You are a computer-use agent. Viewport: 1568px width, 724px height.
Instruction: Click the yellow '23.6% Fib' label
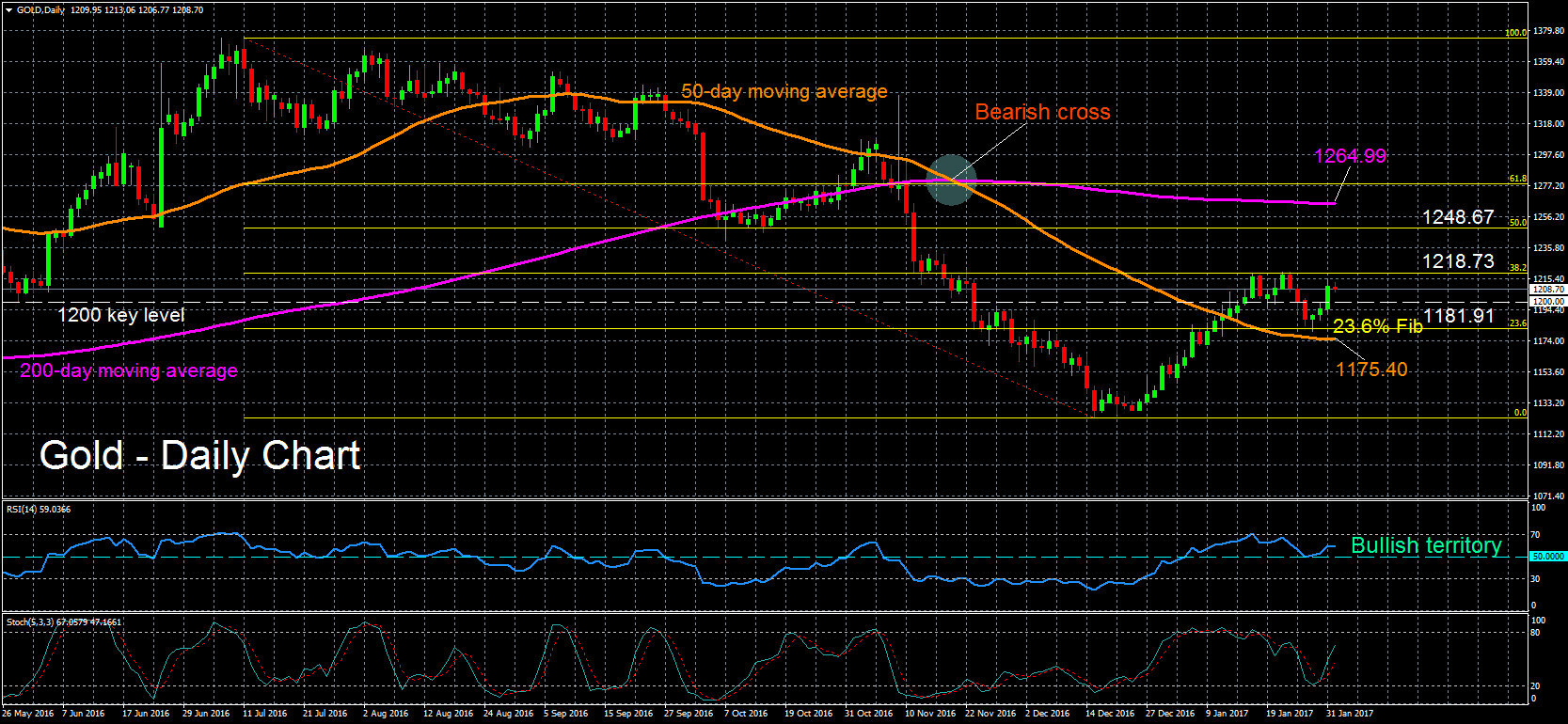1378,326
